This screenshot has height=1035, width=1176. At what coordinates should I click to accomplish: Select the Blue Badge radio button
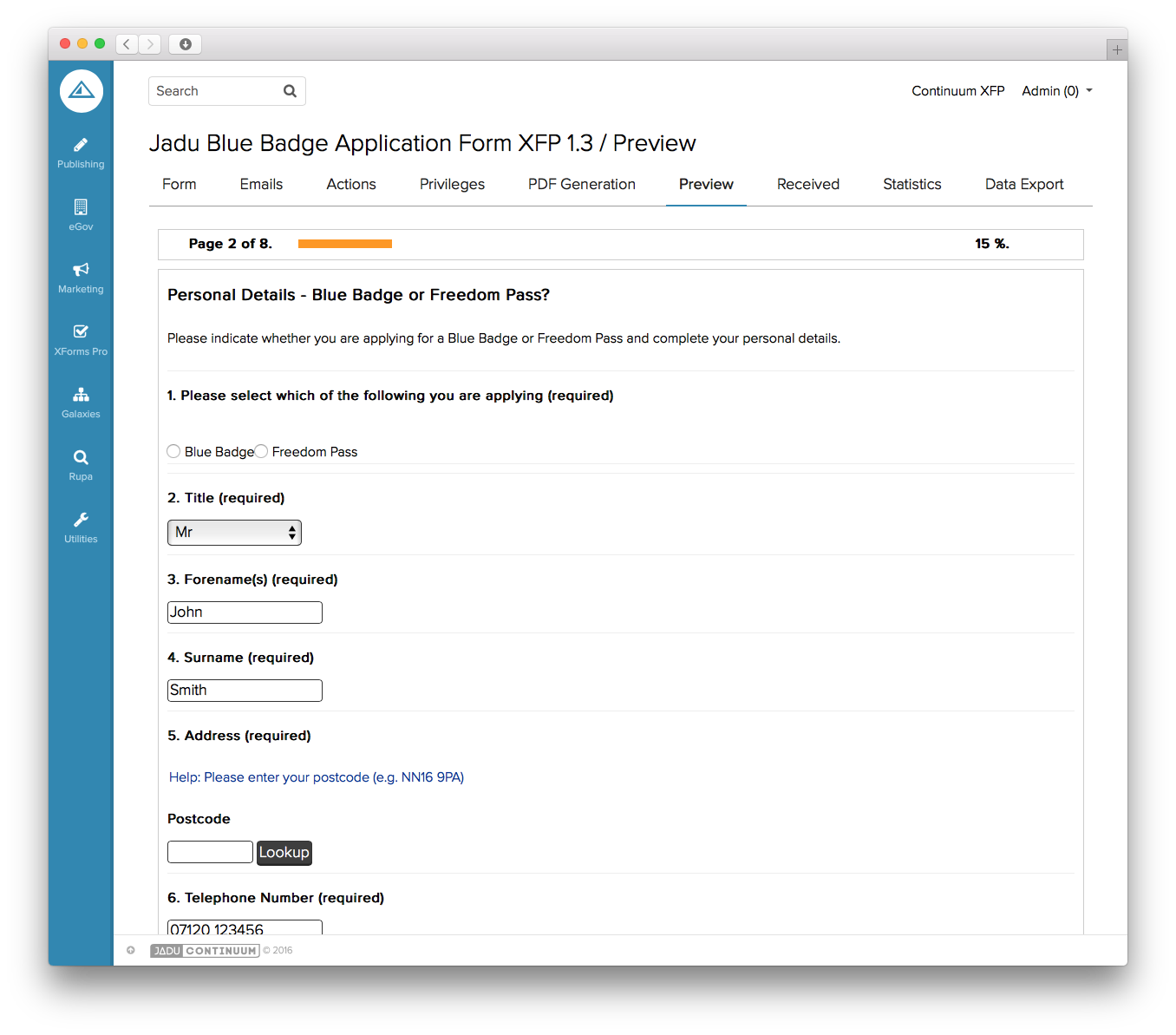tap(173, 451)
